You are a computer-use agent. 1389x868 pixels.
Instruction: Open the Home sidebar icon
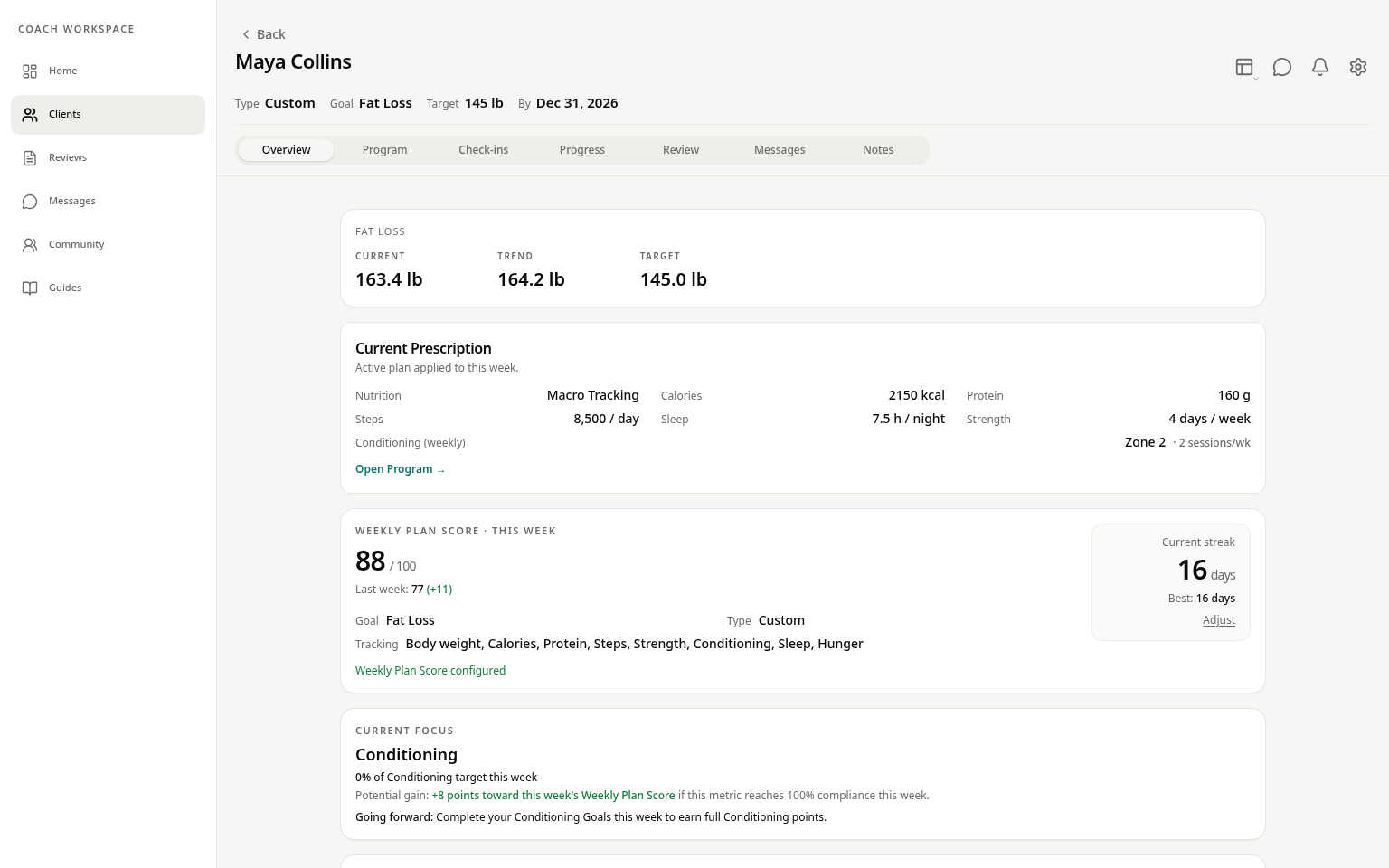30,71
